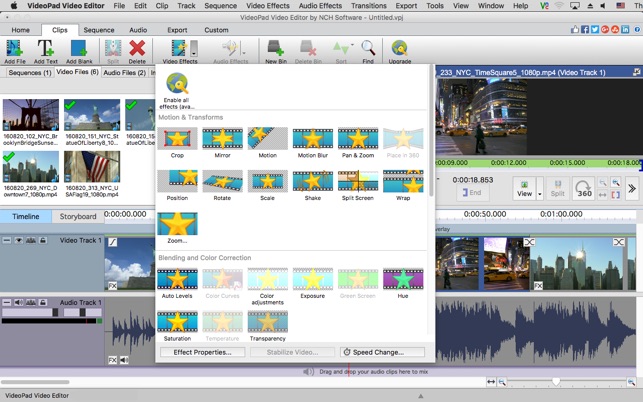Apply the Saturation effect
This screenshot has width=643, height=402.
pos(177,321)
